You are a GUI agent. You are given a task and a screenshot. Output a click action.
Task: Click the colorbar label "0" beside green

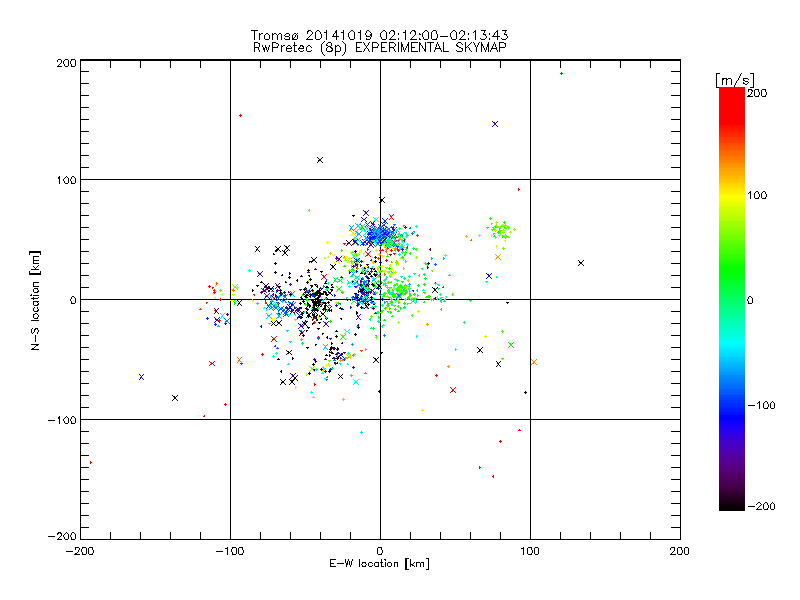click(750, 300)
